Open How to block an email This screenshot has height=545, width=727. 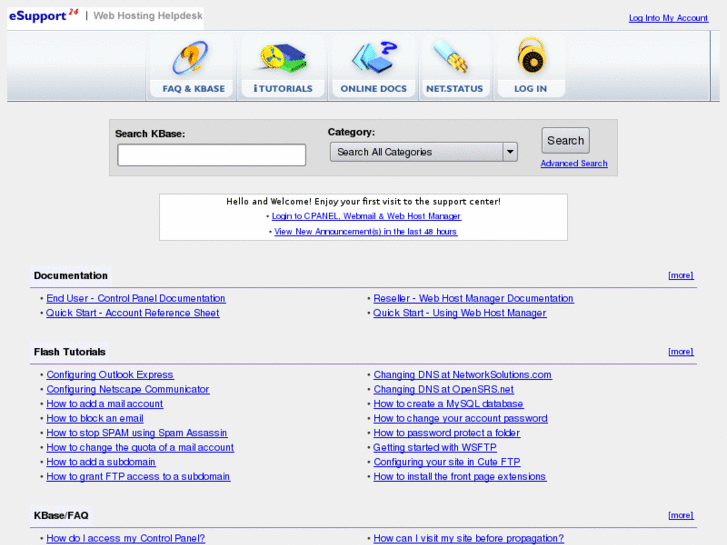coord(95,418)
